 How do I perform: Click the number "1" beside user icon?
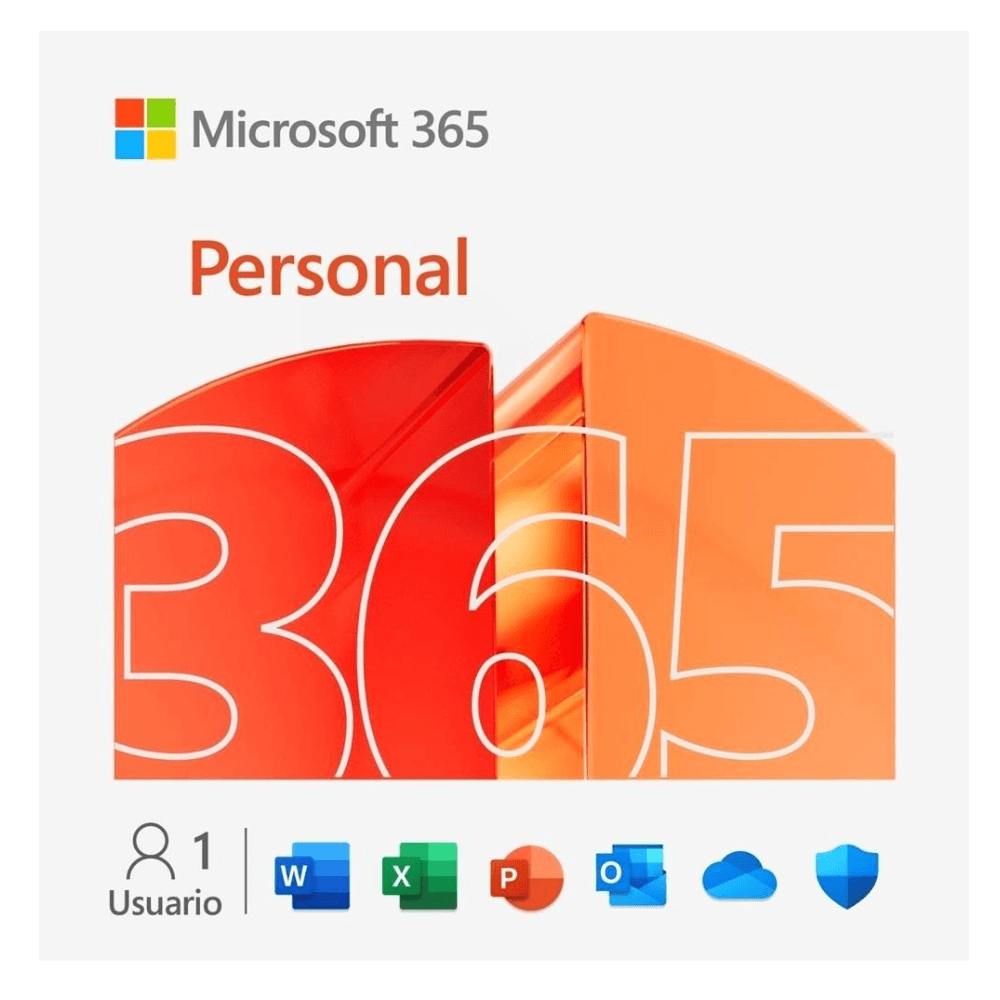click(203, 850)
